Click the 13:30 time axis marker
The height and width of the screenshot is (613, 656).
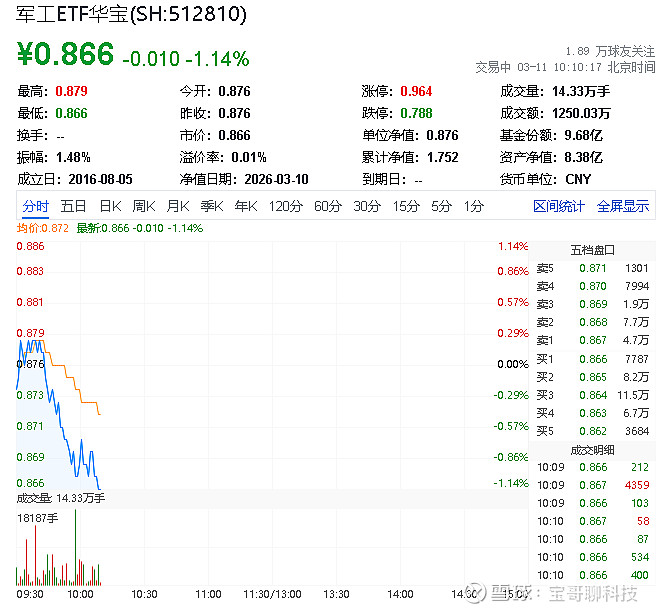(336, 594)
